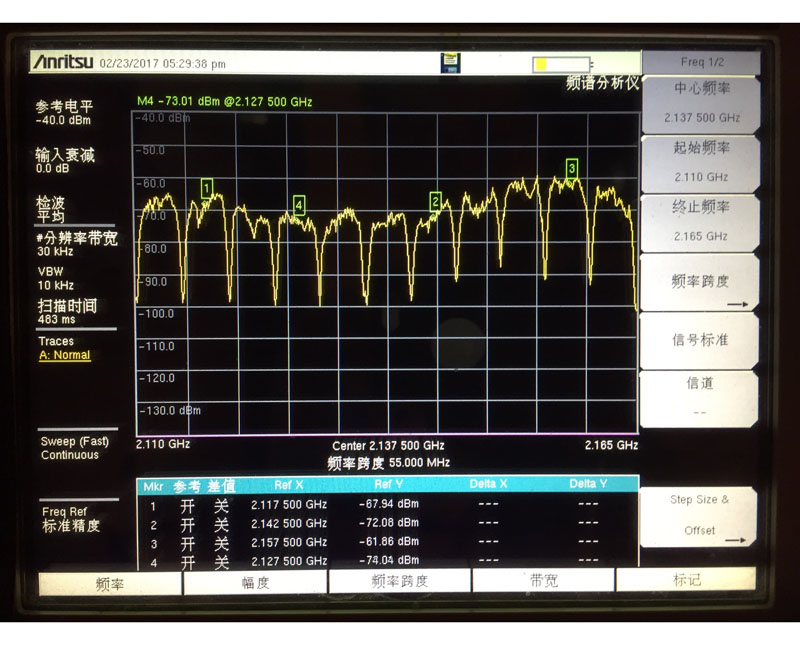Click the Center 2.137 500 GHz label

pos(388,445)
